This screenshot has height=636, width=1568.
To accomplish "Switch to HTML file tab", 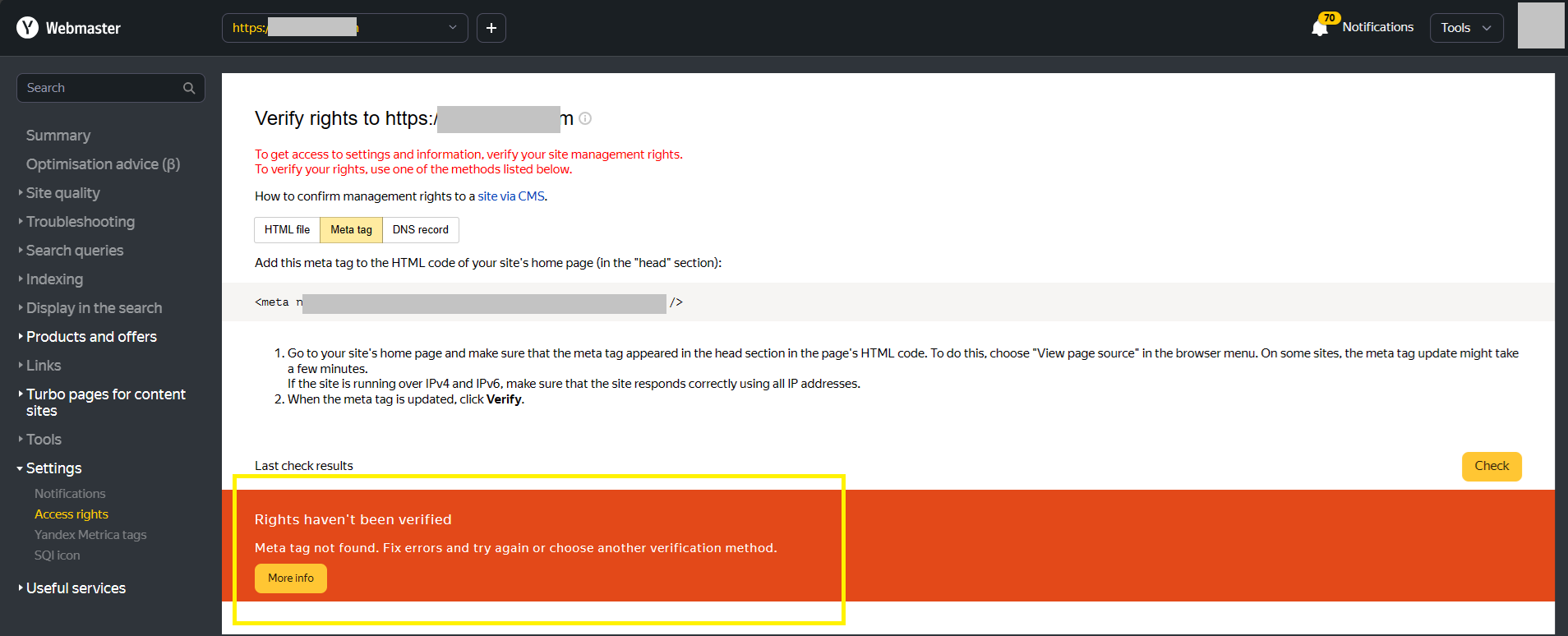I will click(x=287, y=230).
